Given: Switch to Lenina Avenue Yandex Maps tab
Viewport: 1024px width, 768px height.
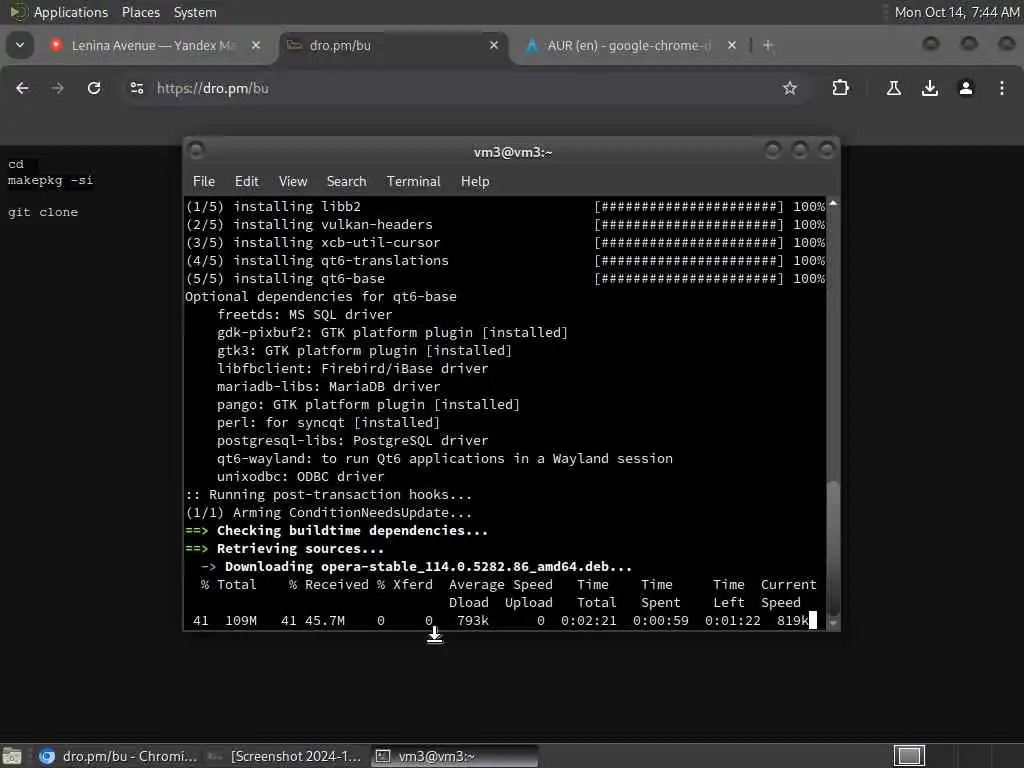Looking at the screenshot, I should (x=154, y=46).
